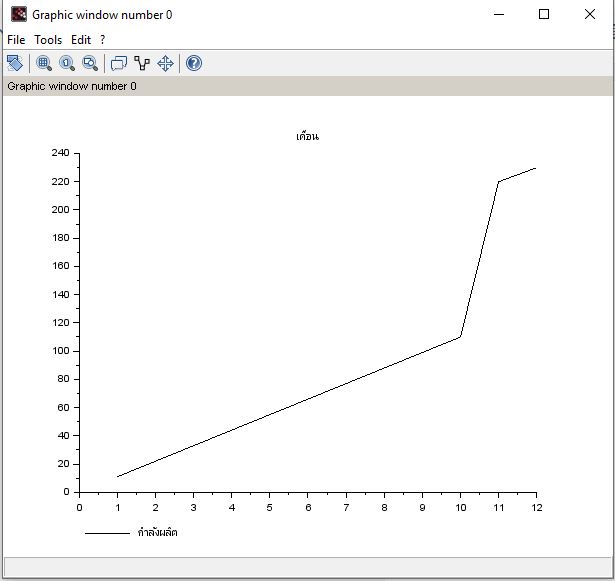Click the plot title text เดือน
Screen dimensions: 615x581
(308, 136)
